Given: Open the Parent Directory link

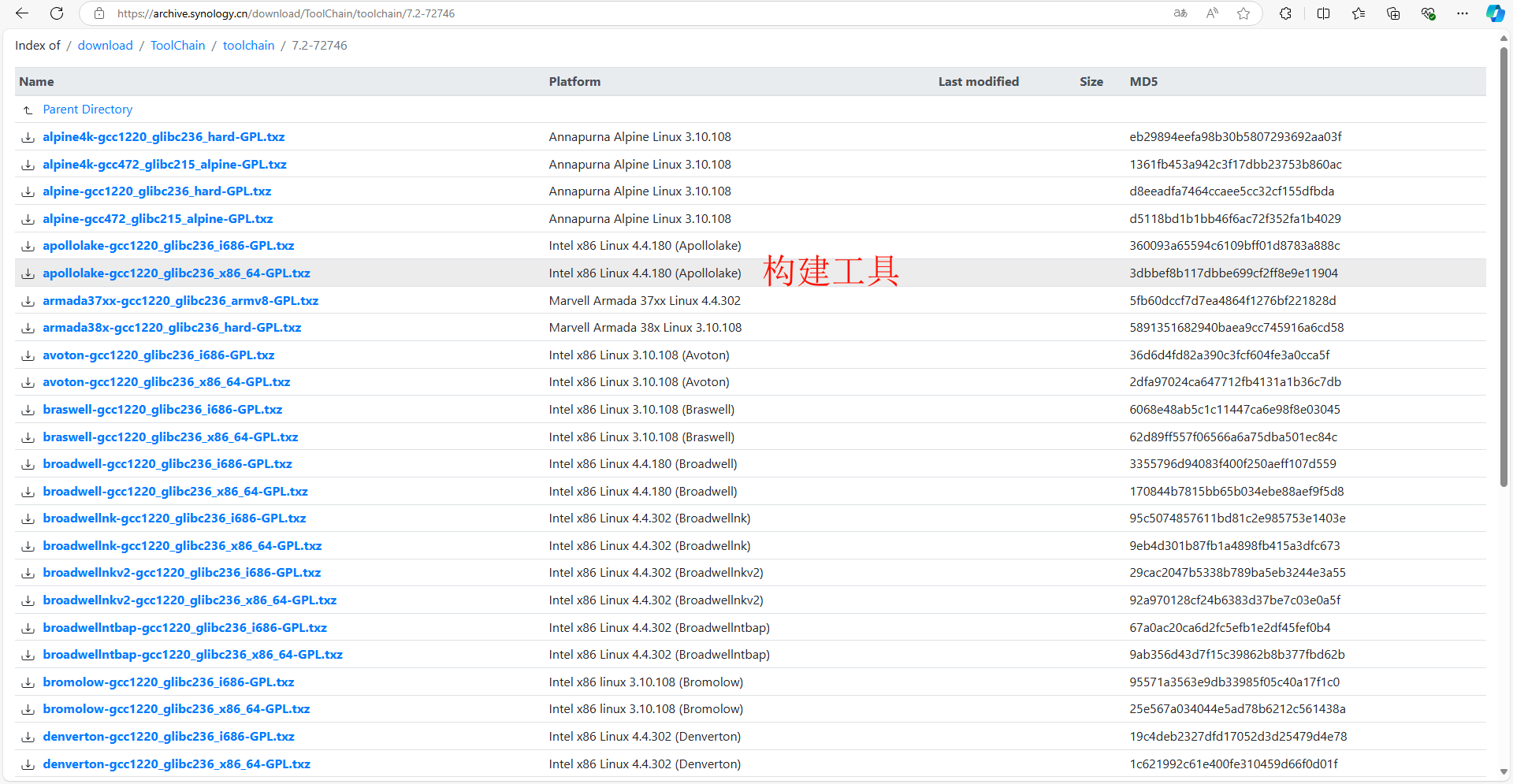Looking at the screenshot, I should pyautogui.click(x=87, y=110).
